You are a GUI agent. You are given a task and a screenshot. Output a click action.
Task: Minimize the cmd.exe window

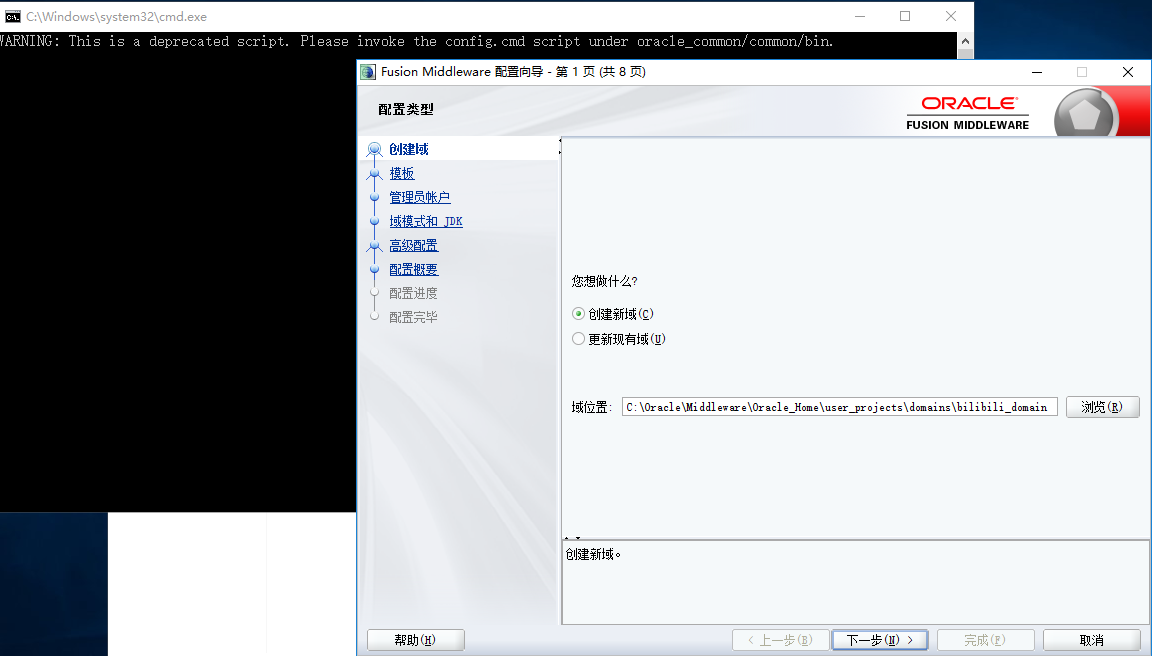(860, 16)
